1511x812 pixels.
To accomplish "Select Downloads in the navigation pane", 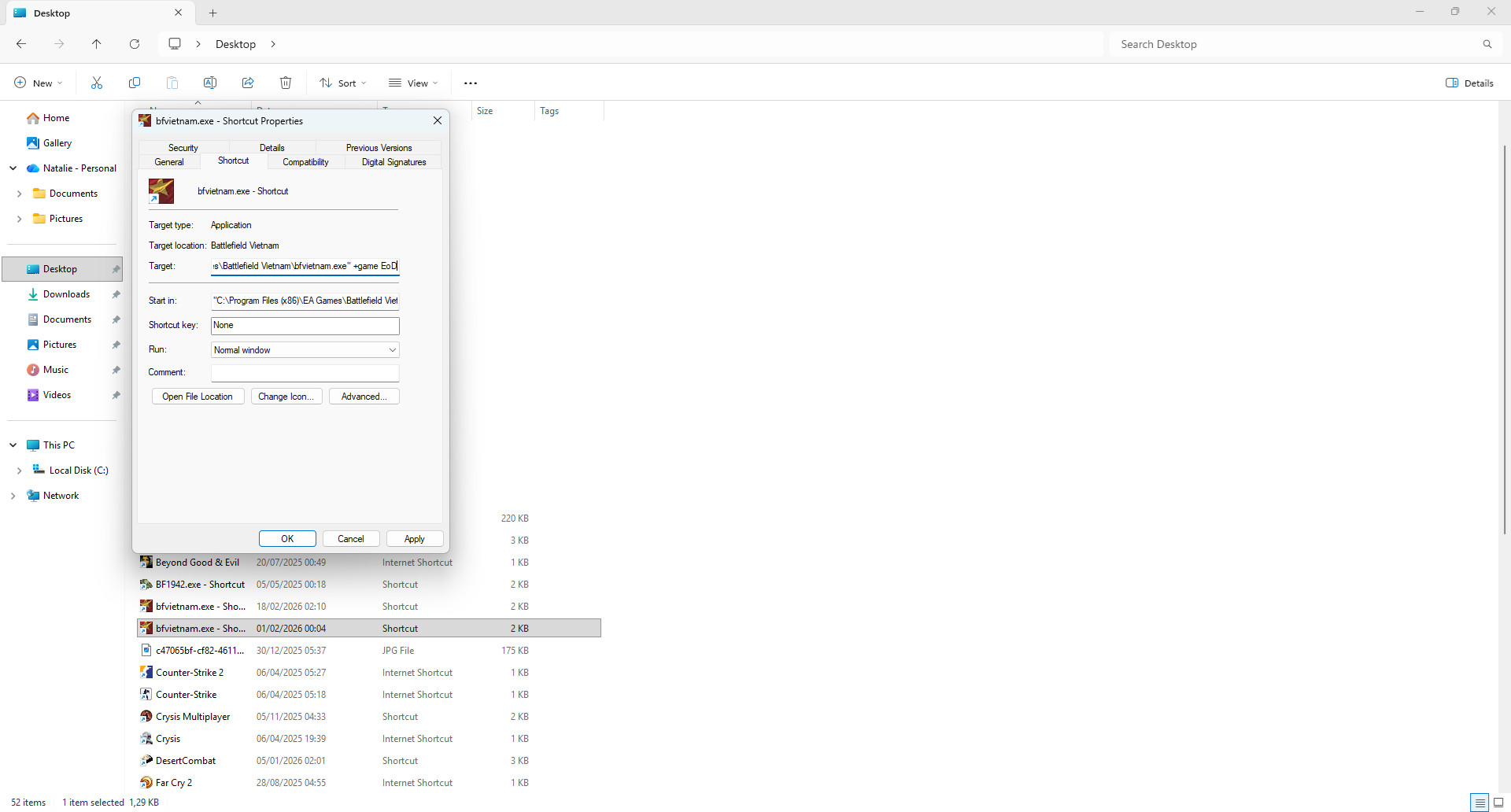I will [66, 294].
